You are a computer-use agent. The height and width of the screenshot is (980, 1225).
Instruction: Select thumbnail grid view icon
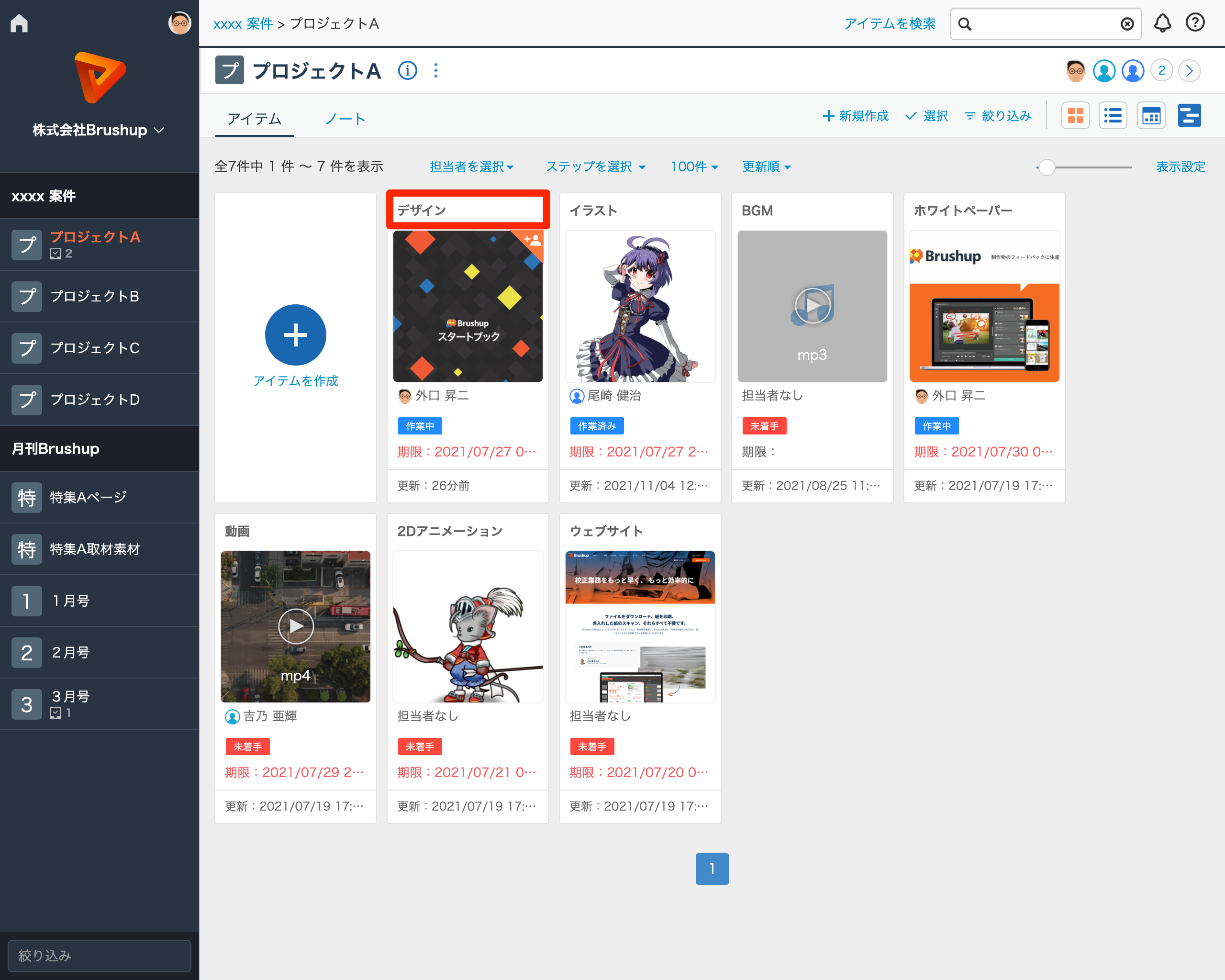1075,116
